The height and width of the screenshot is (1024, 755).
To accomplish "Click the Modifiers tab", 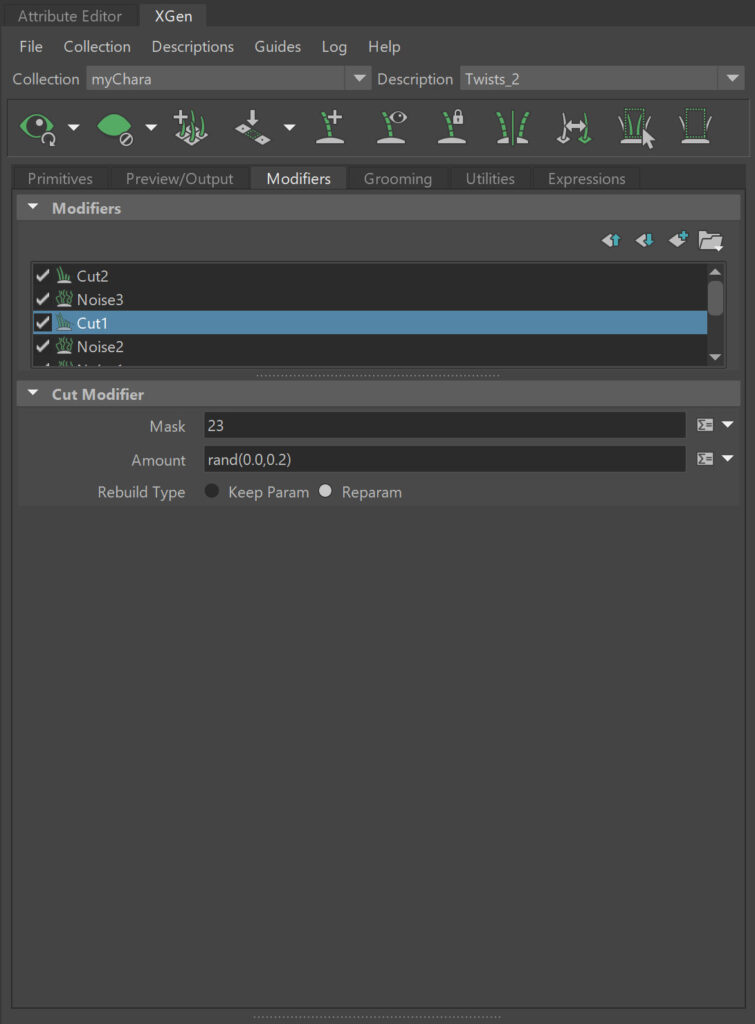I will coord(298,178).
